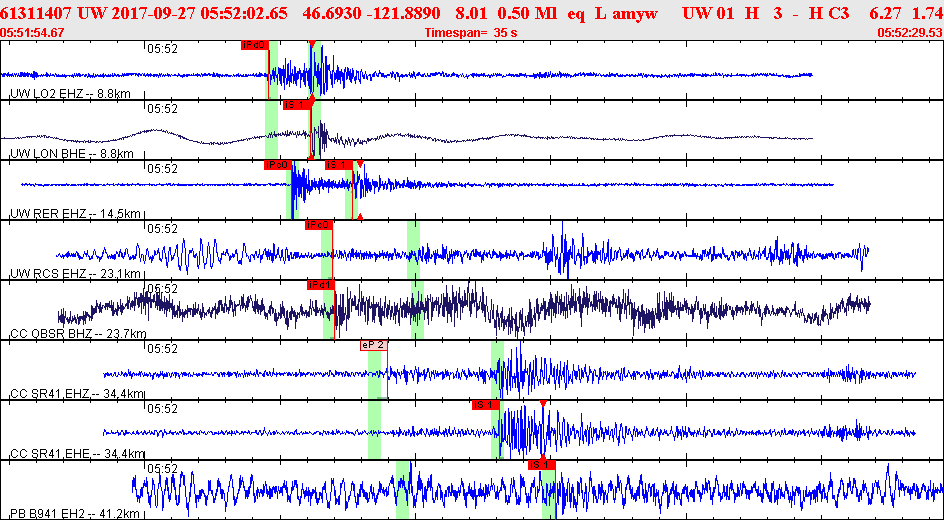Click the red triangle atop RER EHZ trace
Viewport: 944px width, 520px height.
click(360, 164)
